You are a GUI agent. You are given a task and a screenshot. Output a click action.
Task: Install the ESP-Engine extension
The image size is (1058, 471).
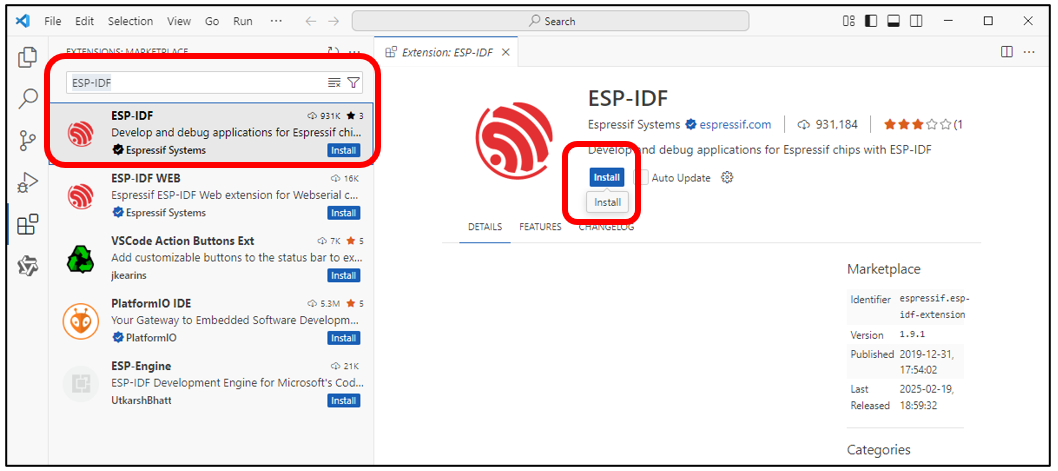[343, 401]
